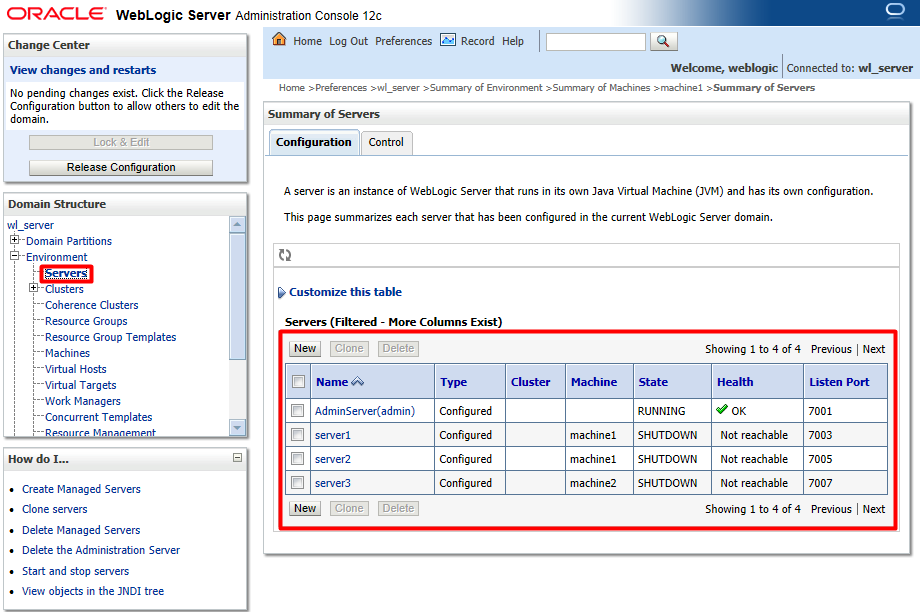Click the top Clone button
This screenshot has height=612, width=920.
pyautogui.click(x=349, y=349)
